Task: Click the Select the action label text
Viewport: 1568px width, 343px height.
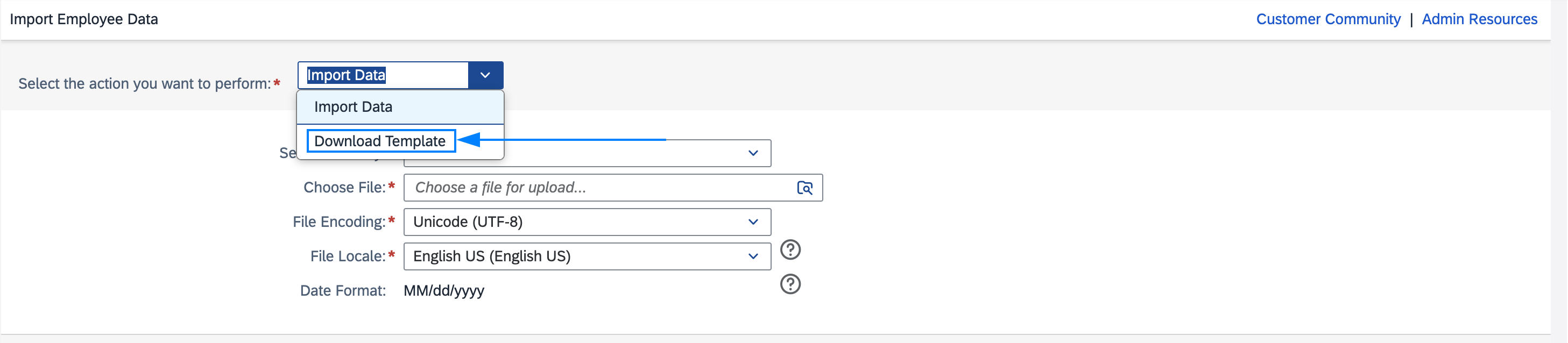Action: (x=144, y=84)
